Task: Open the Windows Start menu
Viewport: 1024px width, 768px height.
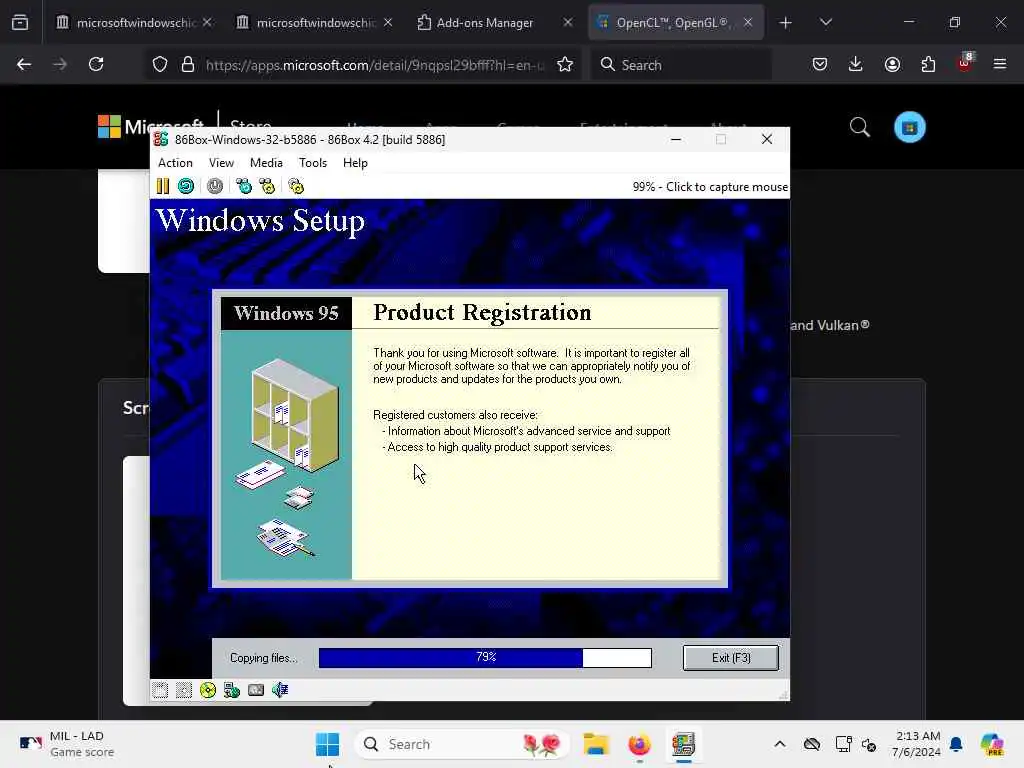Action: point(327,744)
